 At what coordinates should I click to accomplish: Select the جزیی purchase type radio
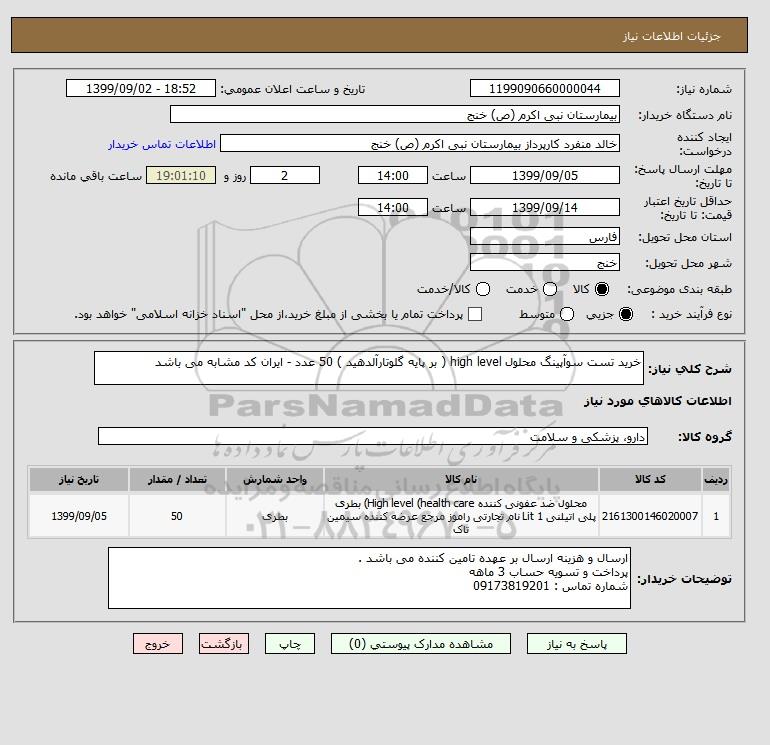(x=626, y=314)
